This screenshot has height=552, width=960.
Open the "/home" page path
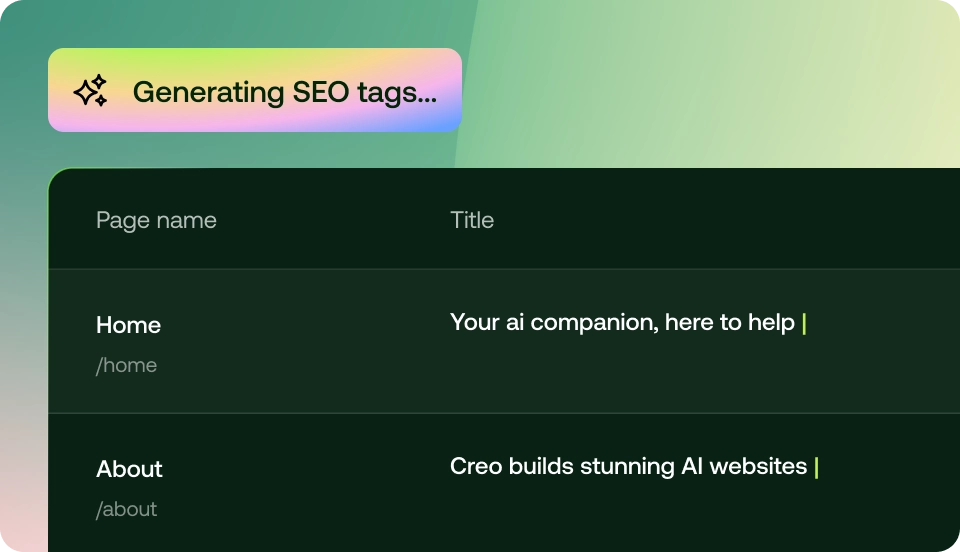point(126,365)
